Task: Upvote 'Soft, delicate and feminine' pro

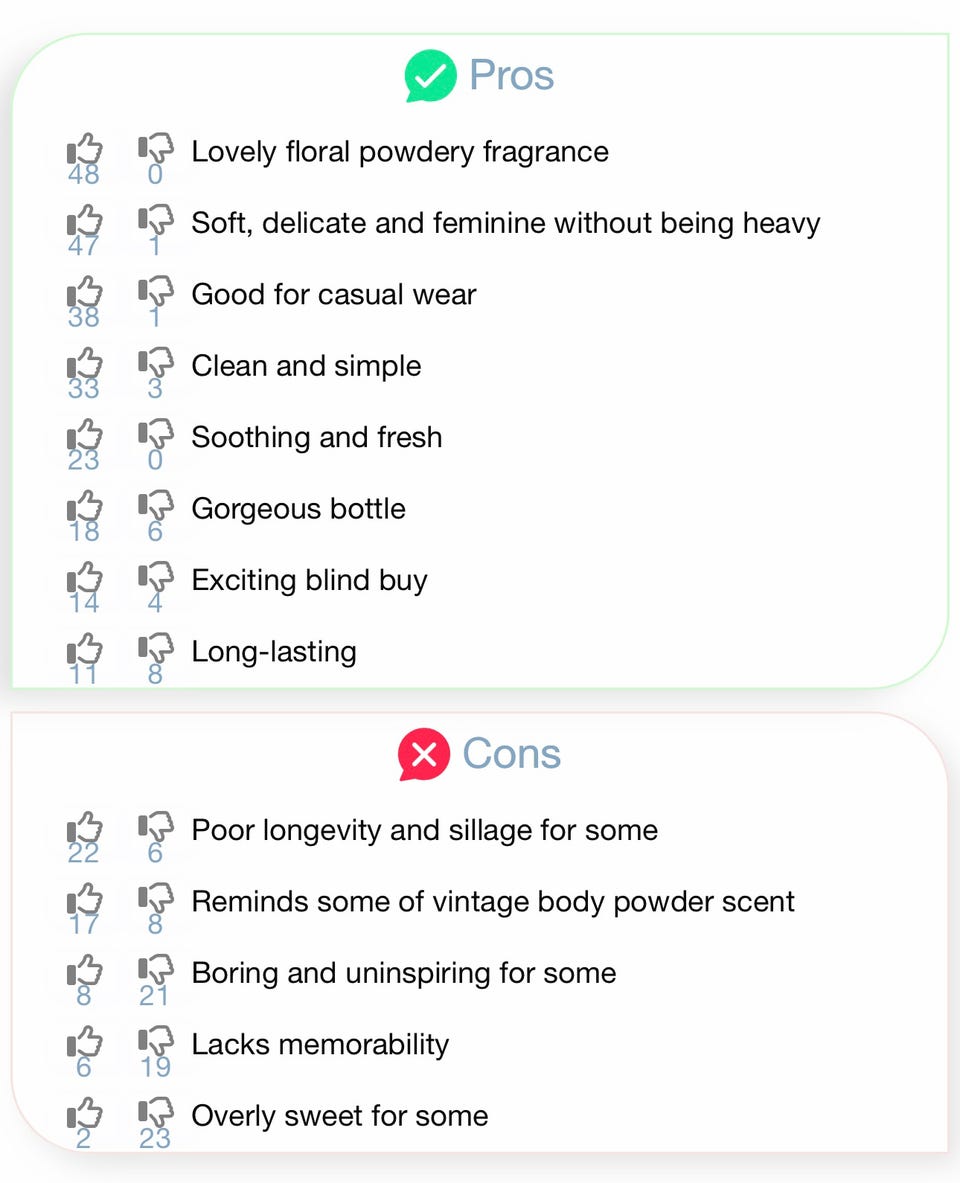Action: click(85, 221)
